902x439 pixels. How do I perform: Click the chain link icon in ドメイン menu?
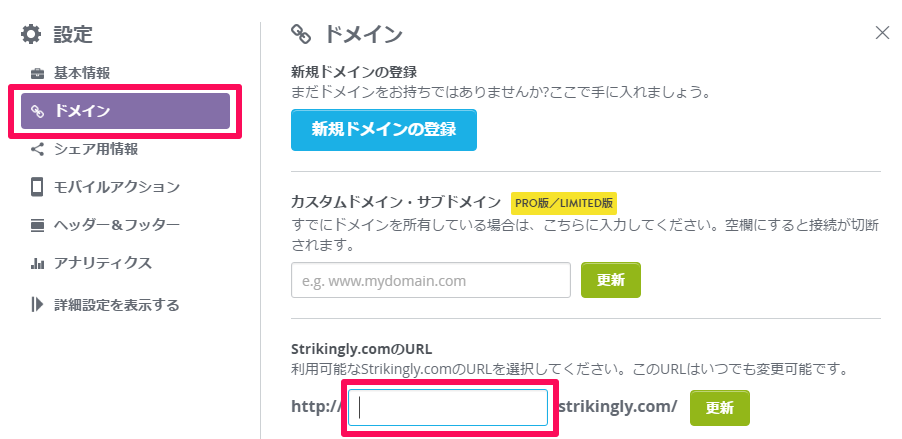click(37, 111)
